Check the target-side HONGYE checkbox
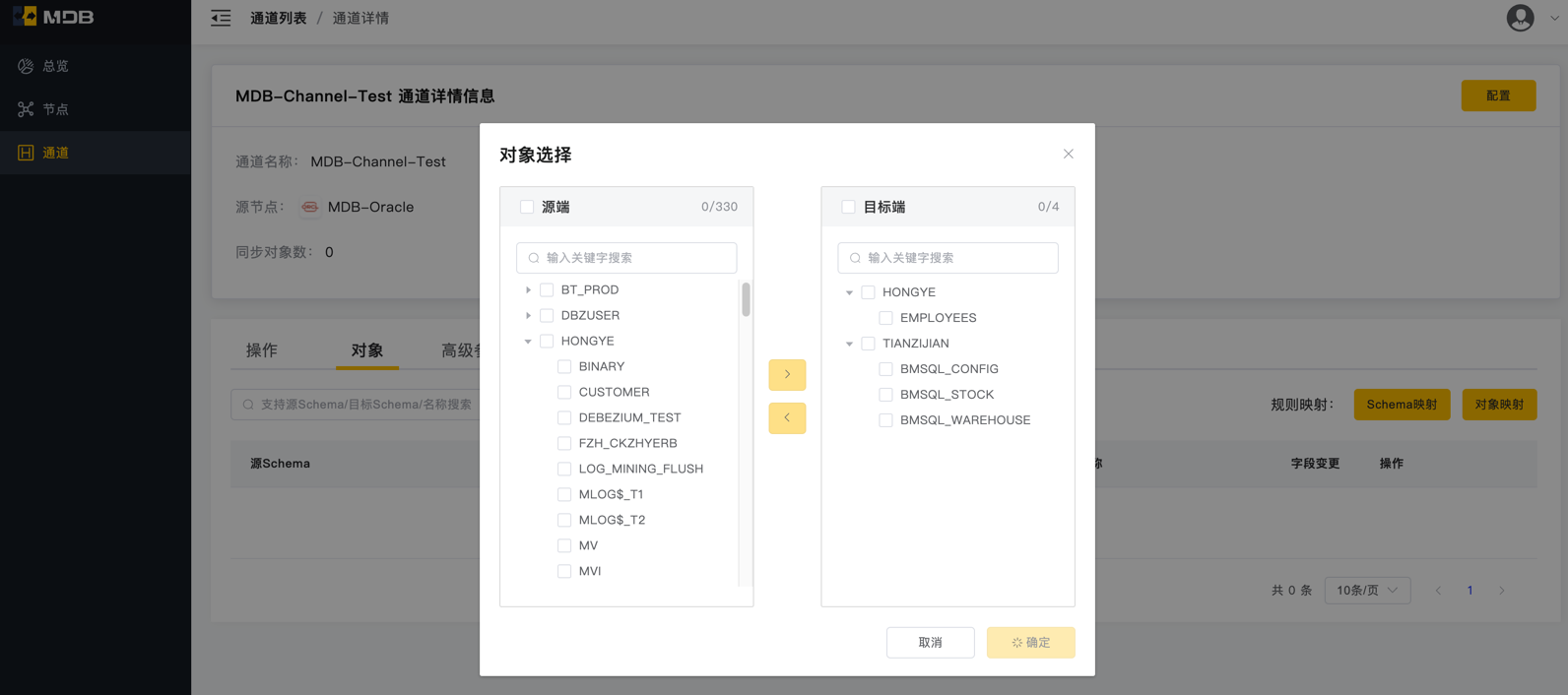The height and width of the screenshot is (695, 1568). click(x=868, y=292)
